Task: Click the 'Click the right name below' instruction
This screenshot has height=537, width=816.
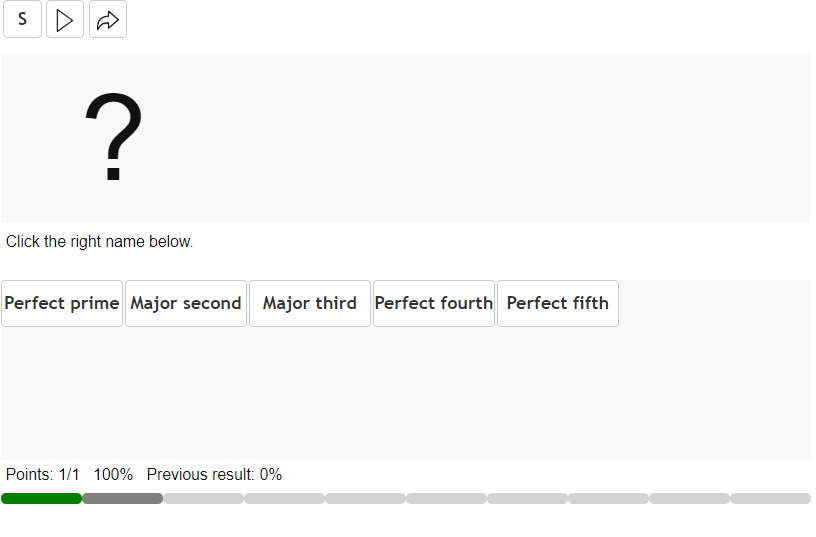Action: (x=99, y=241)
